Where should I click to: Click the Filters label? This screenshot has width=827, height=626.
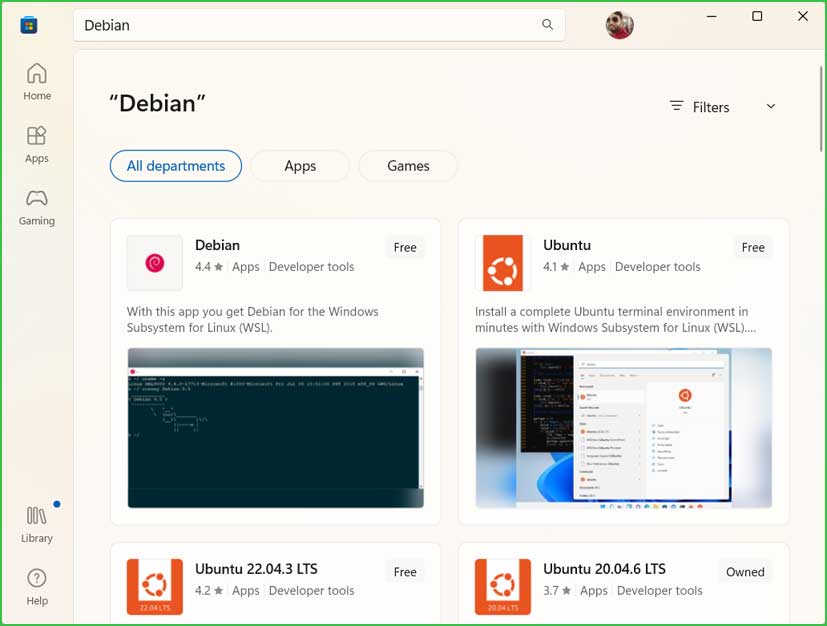(710, 107)
